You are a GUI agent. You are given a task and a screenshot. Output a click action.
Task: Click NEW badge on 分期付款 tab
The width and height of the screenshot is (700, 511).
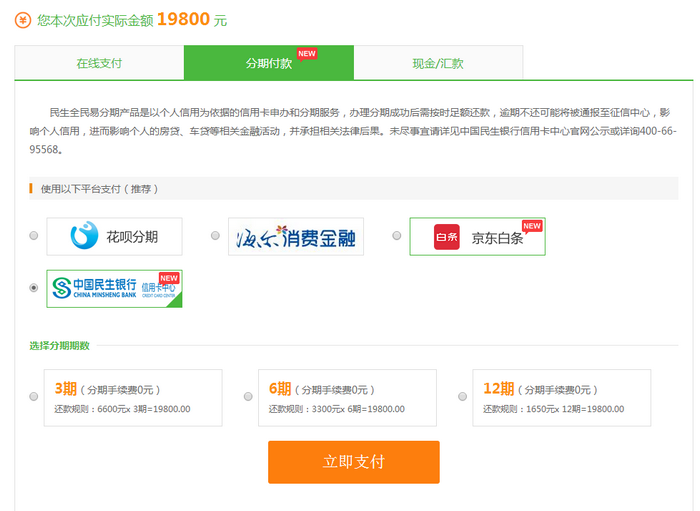pos(307,53)
